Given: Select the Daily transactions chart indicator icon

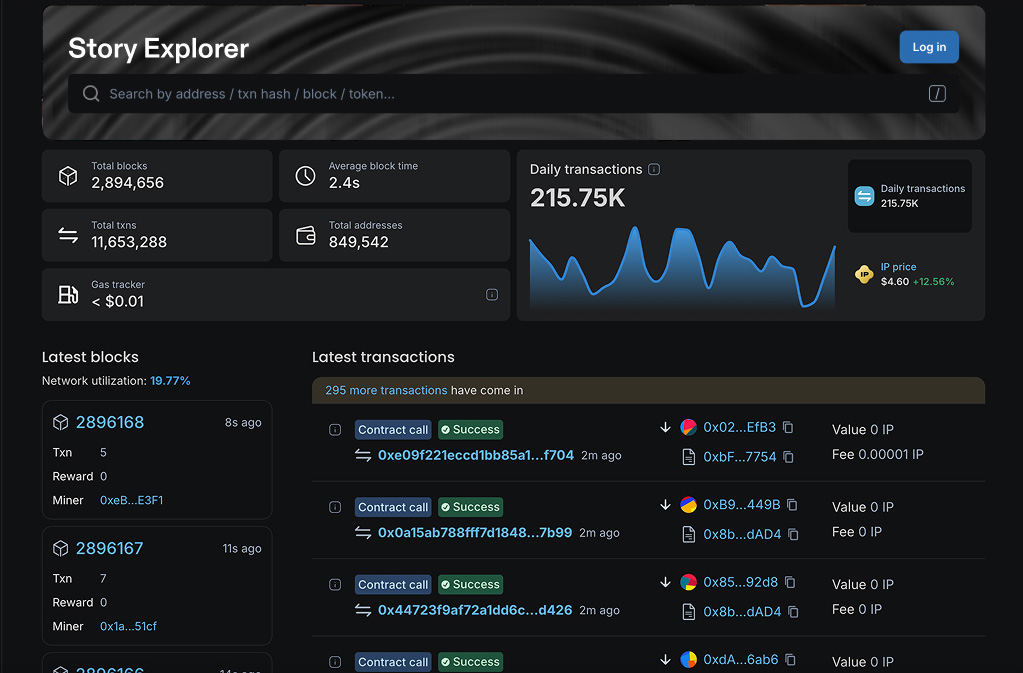Looking at the screenshot, I should [864, 196].
